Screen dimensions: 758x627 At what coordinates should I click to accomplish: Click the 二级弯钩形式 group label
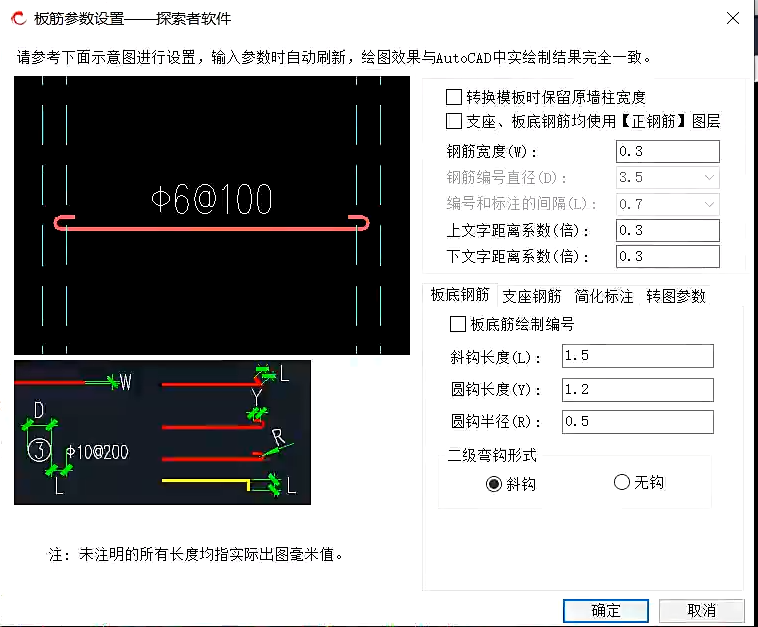[x=492, y=455]
